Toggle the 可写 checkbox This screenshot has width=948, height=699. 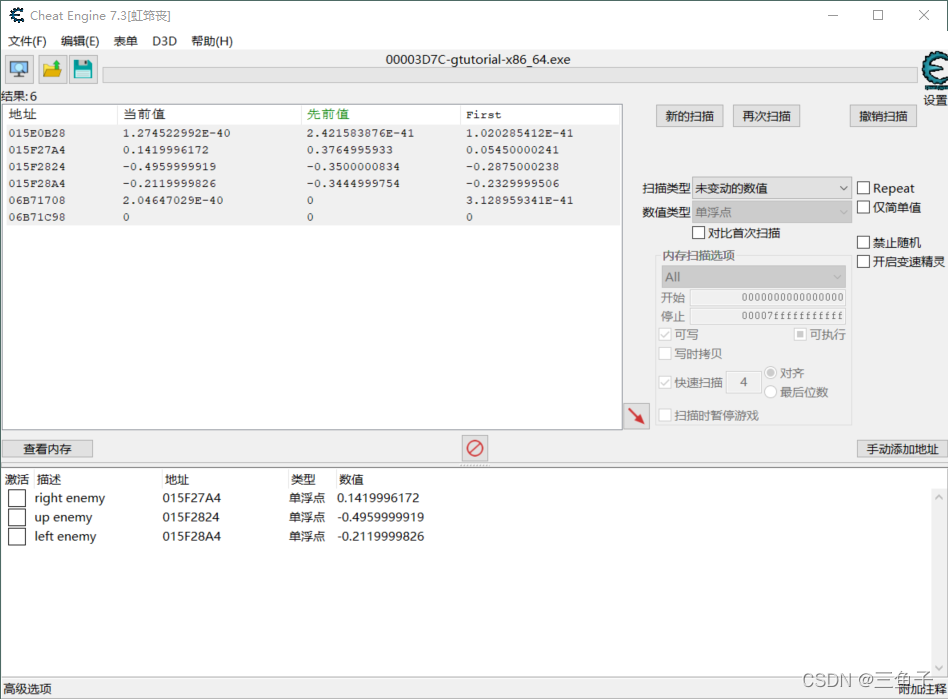(665, 334)
